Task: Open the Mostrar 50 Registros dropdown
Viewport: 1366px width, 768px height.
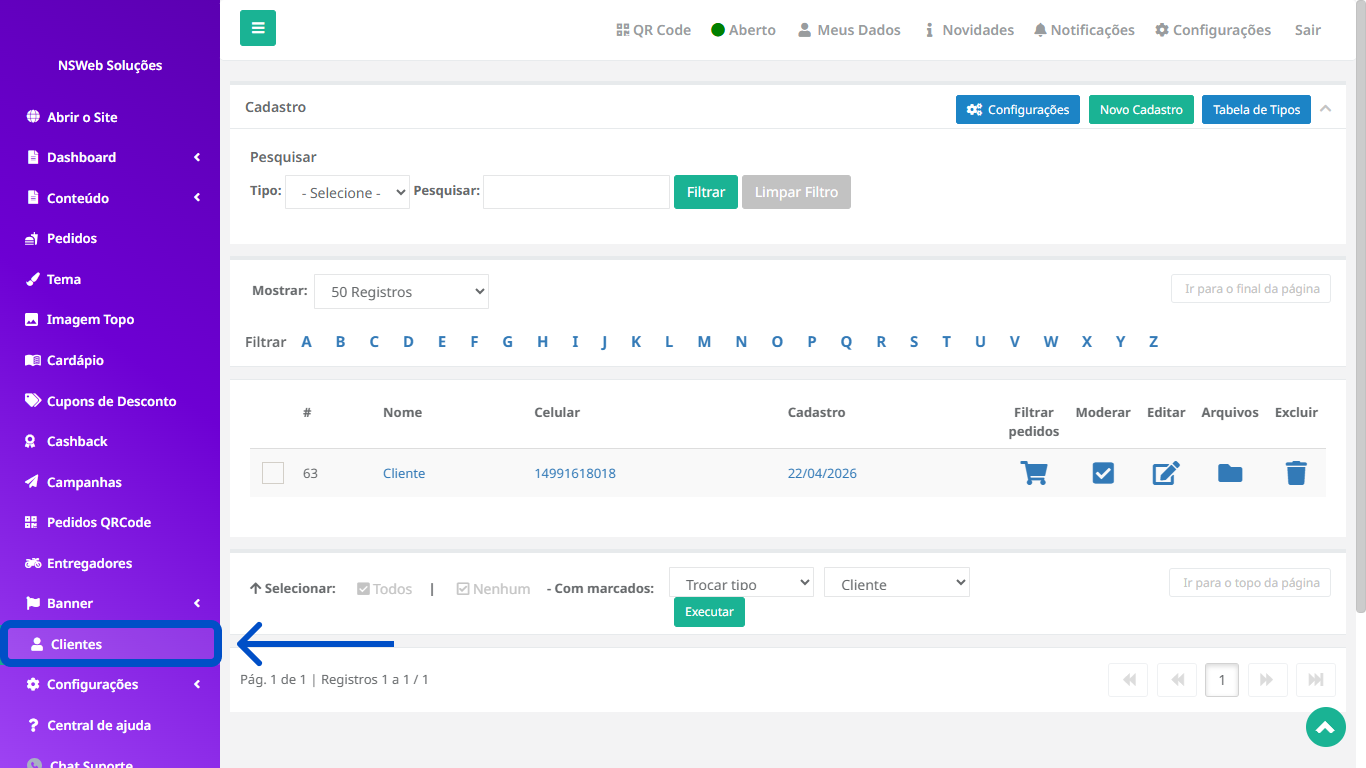Action: click(401, 291)
